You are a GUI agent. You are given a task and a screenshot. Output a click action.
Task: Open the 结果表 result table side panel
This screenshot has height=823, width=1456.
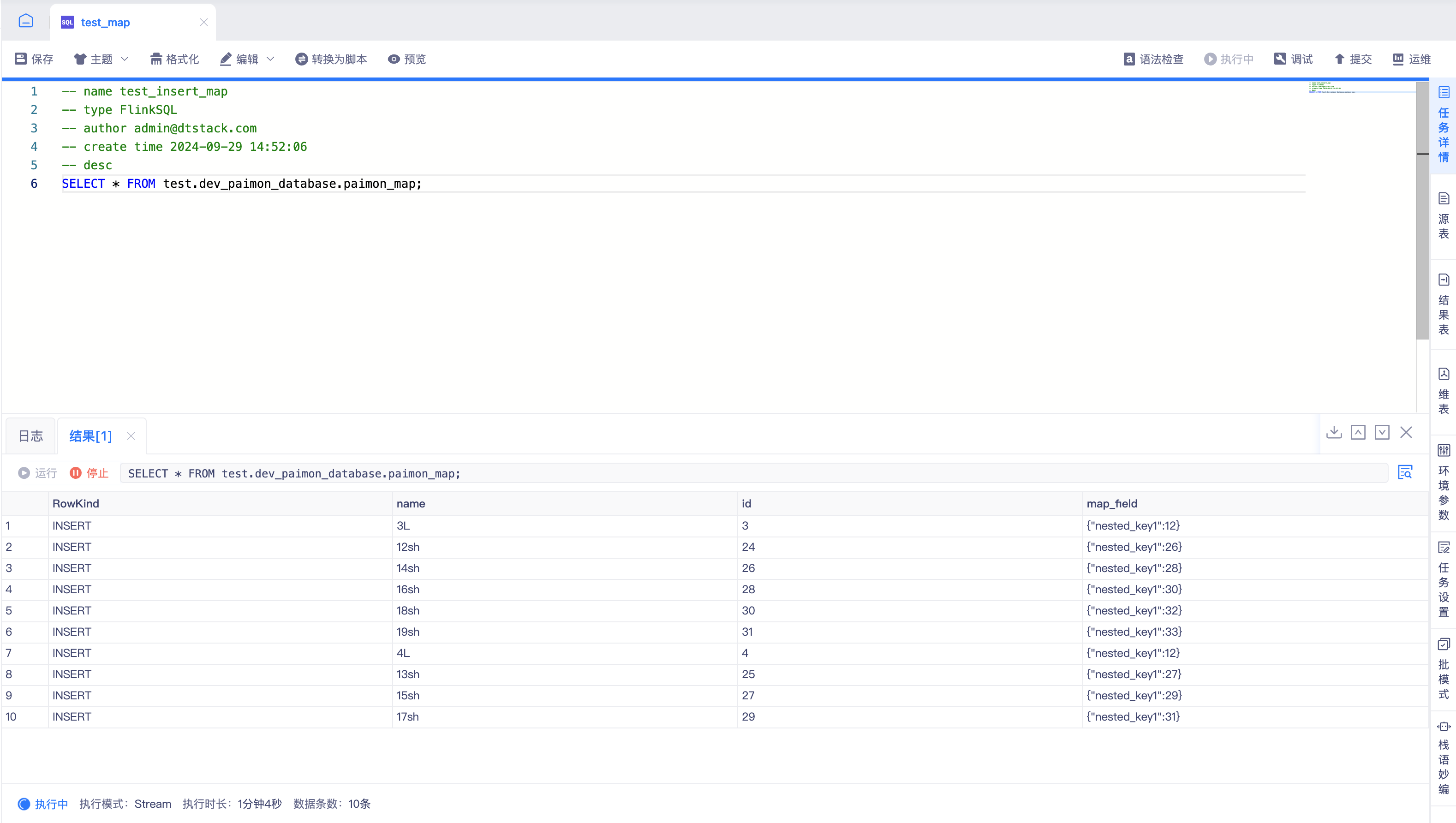(x=1444, y=304)
